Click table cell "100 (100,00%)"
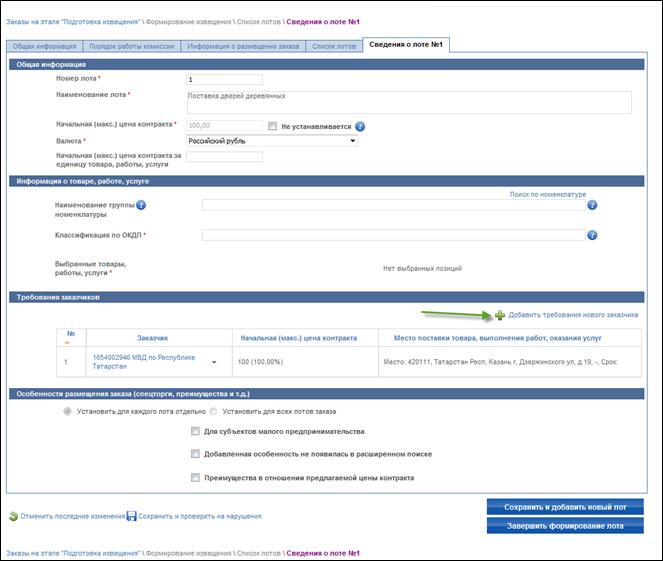663x561 pixels. pyautogui.click(x=260, y=362)
